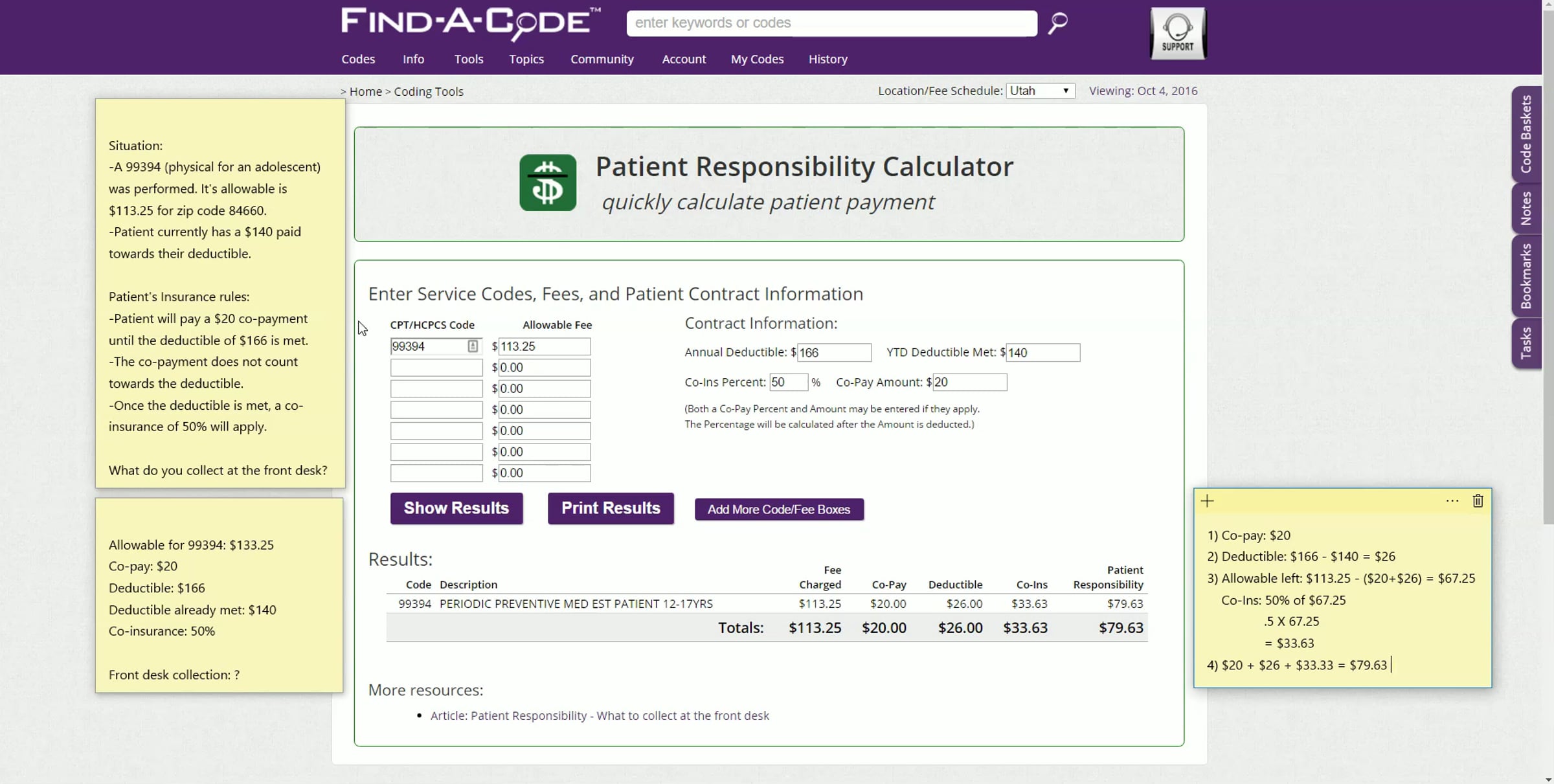Click the Find-A-Code logo
Viewport: 1554px width, 784px height.
click(x=471, y=23)
